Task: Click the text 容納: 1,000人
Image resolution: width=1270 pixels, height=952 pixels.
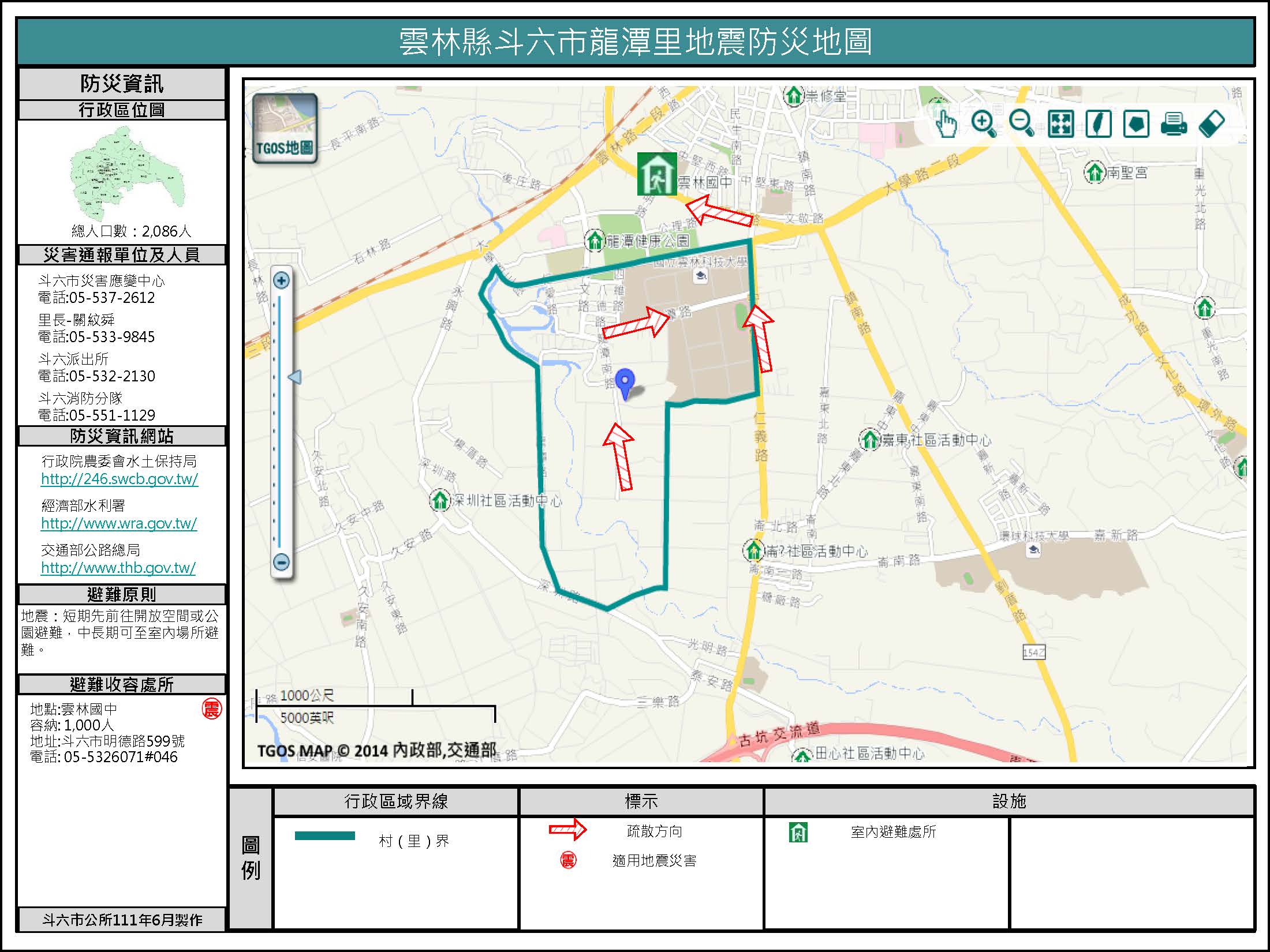Action: pyautogui.click(x=72, y=725)
